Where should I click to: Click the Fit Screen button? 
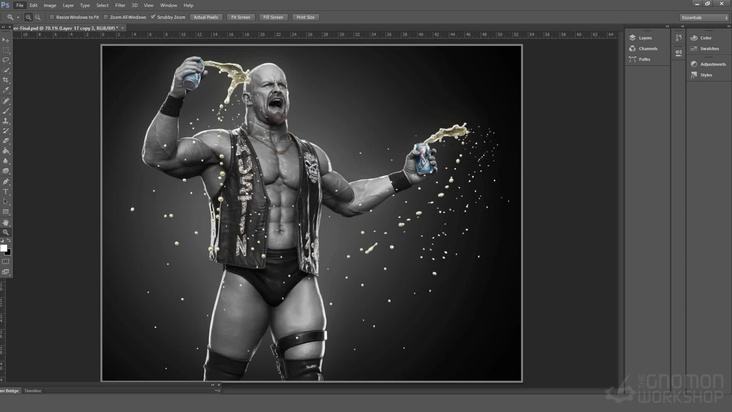240,17
